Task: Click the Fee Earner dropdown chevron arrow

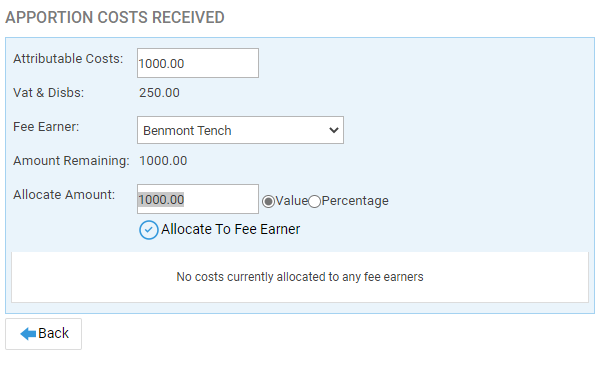Action: (x=334, y=130)
